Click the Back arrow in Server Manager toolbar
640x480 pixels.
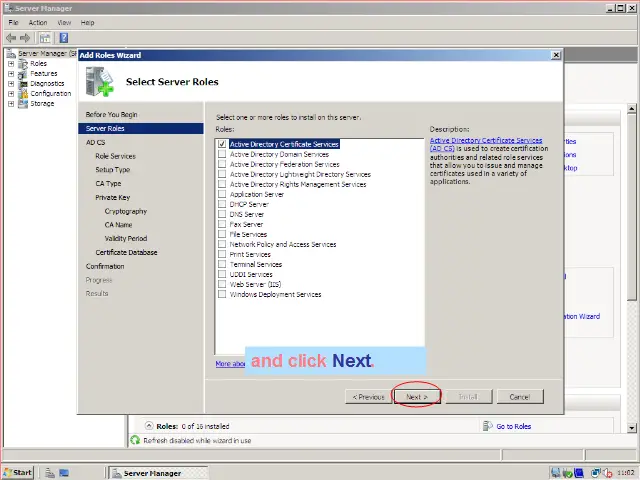(x=11, y=38)
